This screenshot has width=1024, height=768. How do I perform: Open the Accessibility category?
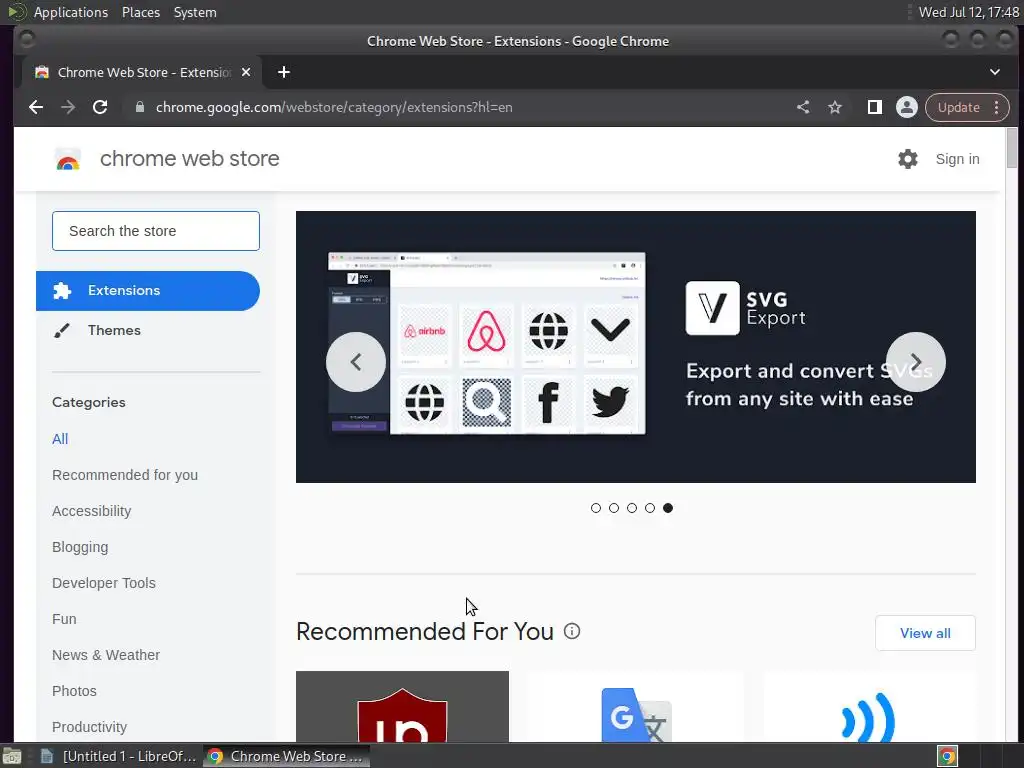click(91, 511)
